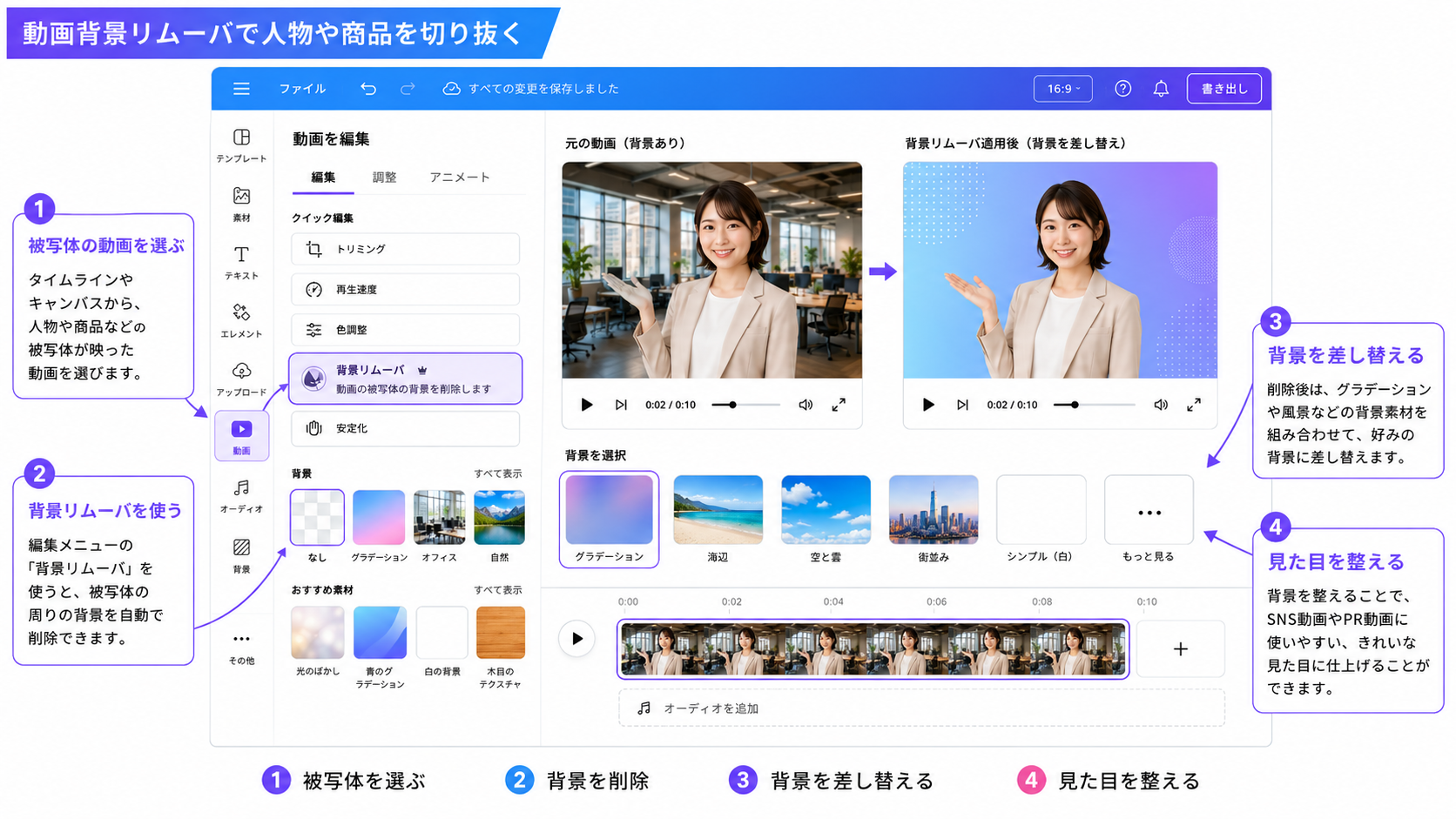This screenshot has width=1456, height=819.
Task: Jump to 0:04 on timeline ruler
Action: tap(833, 601)
